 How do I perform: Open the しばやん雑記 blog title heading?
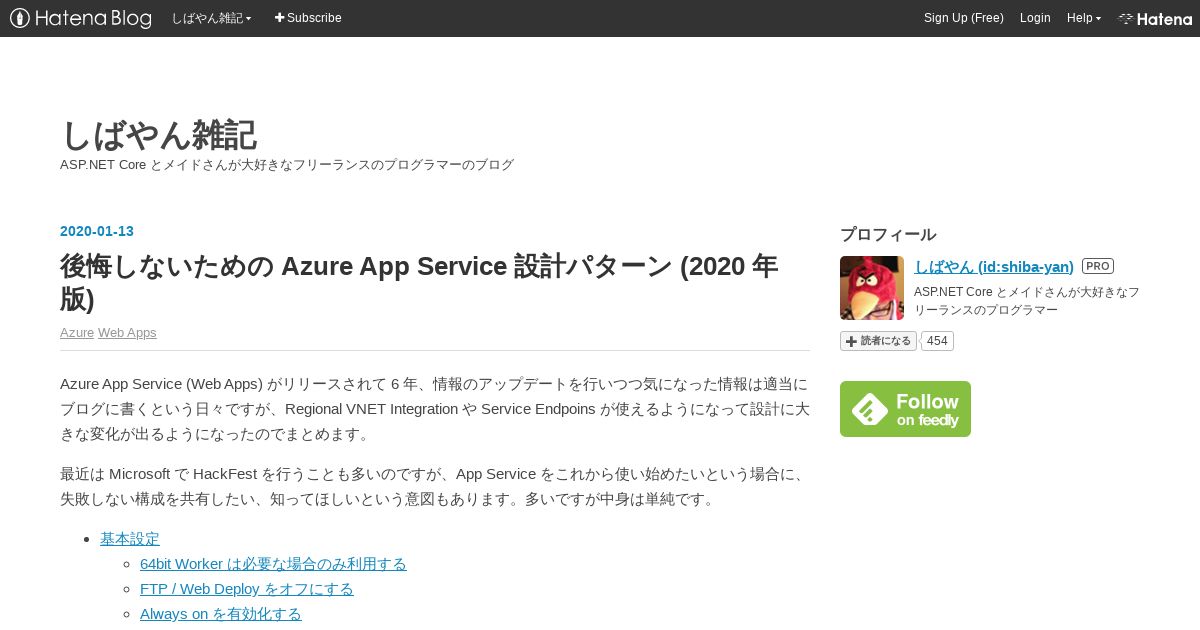tap(158, 135)
